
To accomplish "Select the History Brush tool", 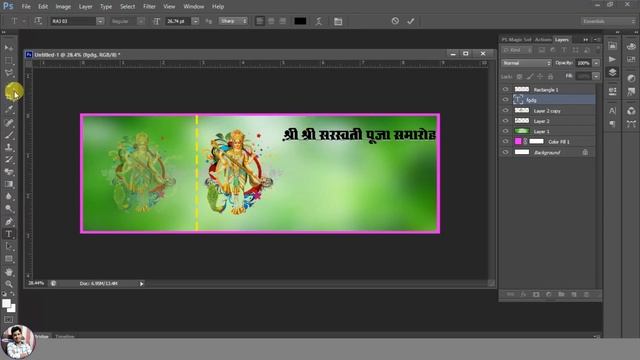I will tap(9, 160).
